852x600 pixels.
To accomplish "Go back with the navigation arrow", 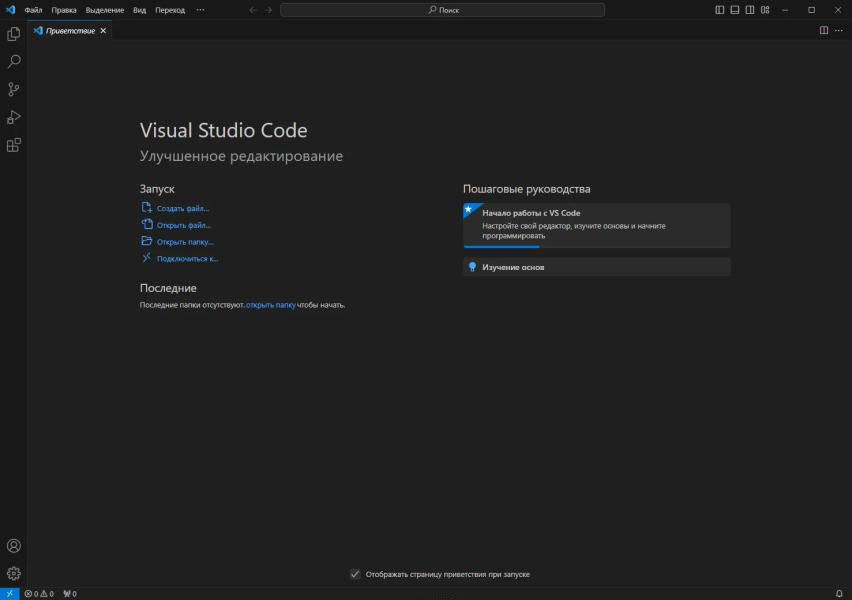I will click(x=253, y=10).
